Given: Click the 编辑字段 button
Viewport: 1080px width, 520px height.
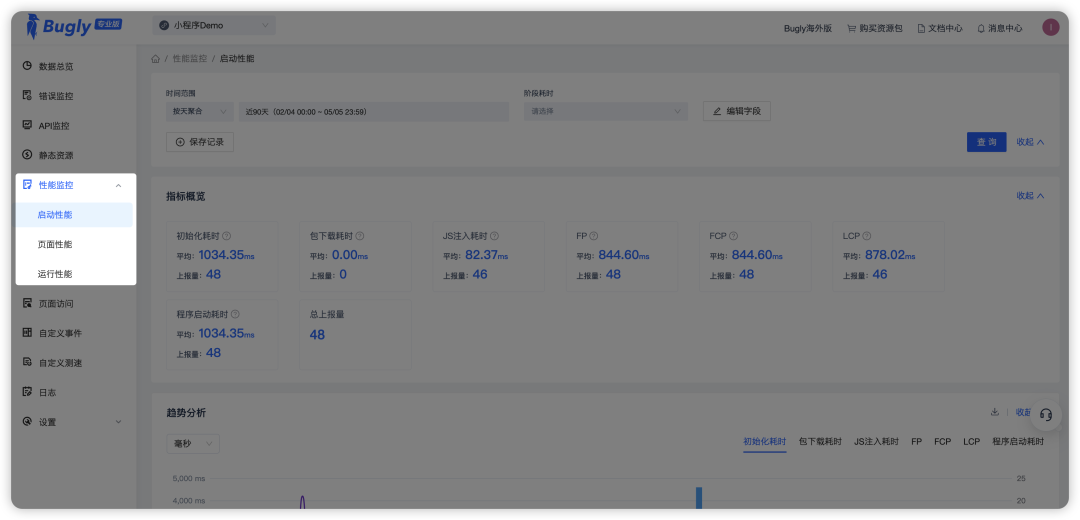Looking at the screenshot, I should click(736, 111).
